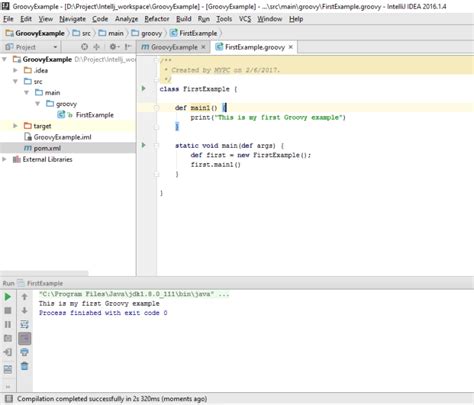Click the scroll from source target icon
This screenshot has height=405, width=474.
(x=84, y=47)
